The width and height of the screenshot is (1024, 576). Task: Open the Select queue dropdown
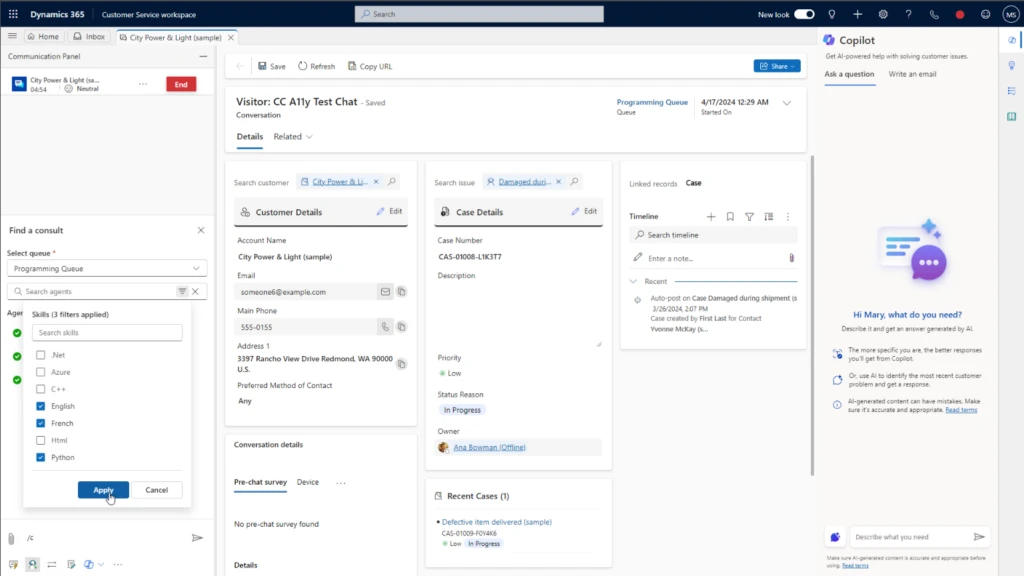pyautogui.click(x=105, y=268)
